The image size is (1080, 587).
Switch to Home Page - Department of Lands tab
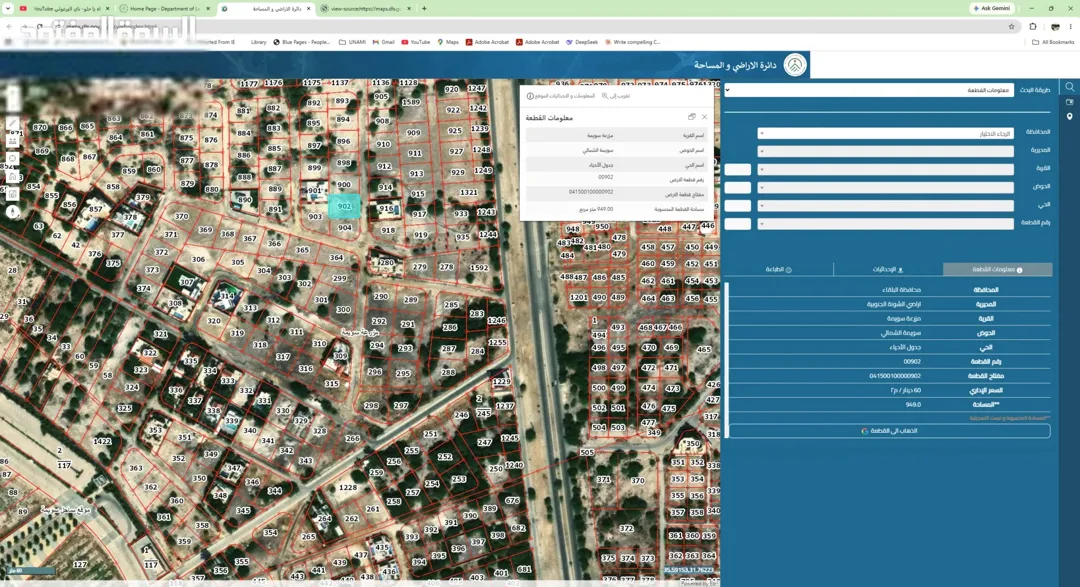tap(164, 8)
